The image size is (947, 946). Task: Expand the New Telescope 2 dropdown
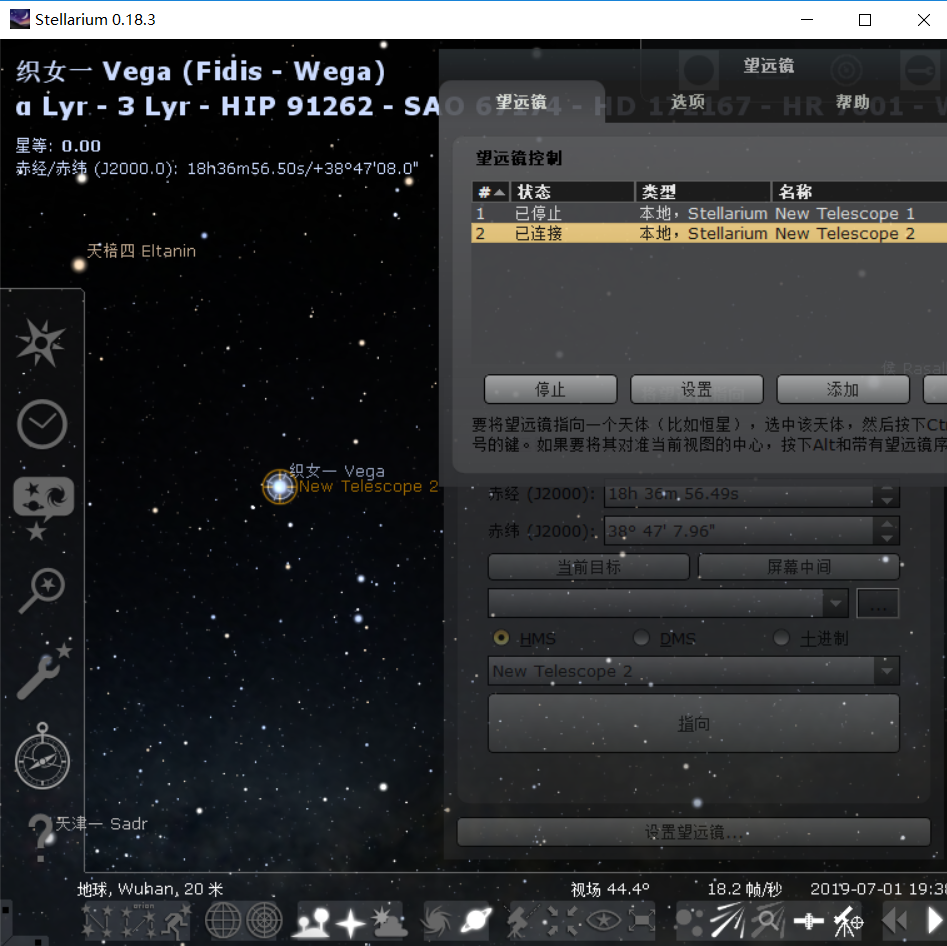coord(887,671)
